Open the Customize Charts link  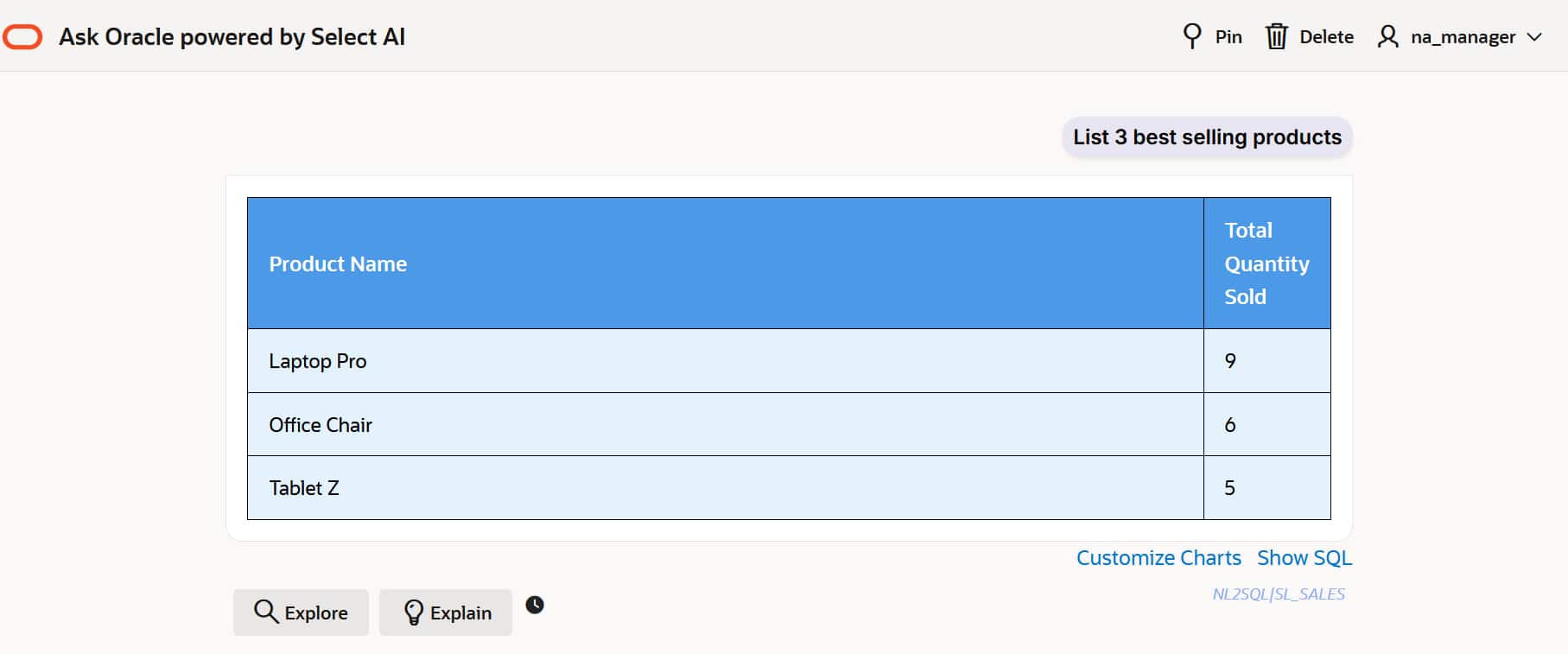click(x=1158, y=558)
